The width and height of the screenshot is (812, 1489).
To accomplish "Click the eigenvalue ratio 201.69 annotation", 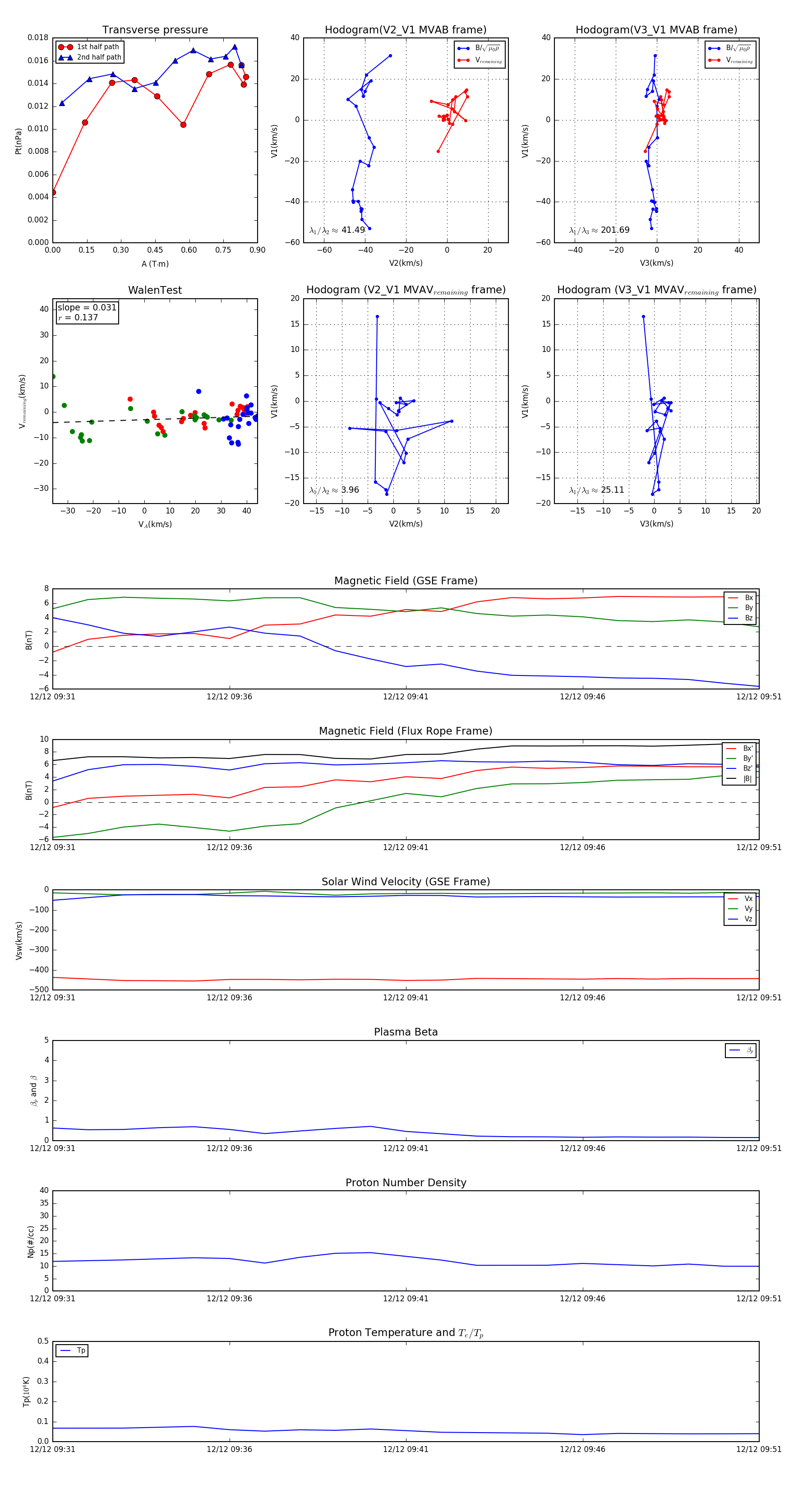I will [599, 230].
